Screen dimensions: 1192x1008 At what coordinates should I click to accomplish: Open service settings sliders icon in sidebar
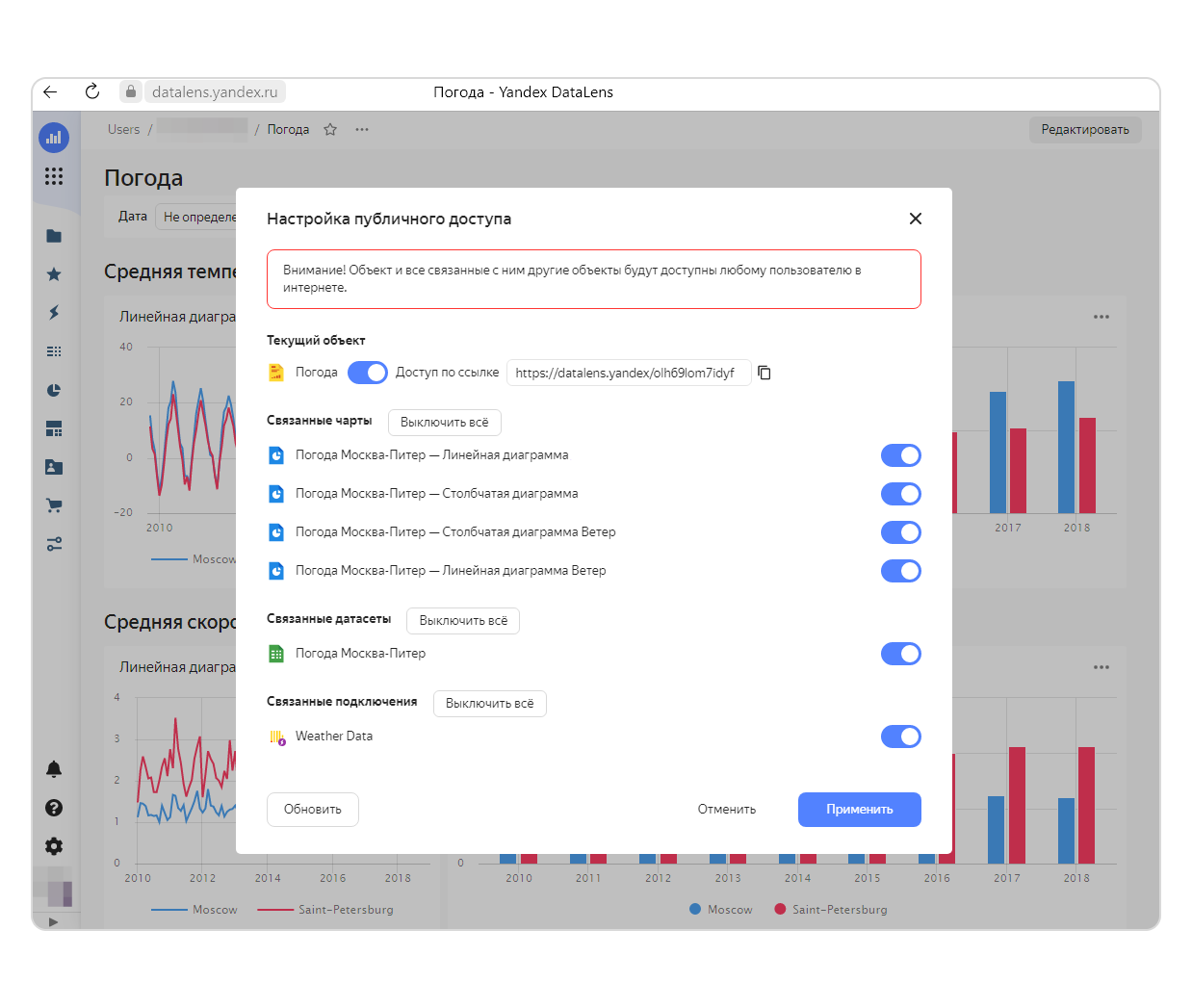pos(54,544)
